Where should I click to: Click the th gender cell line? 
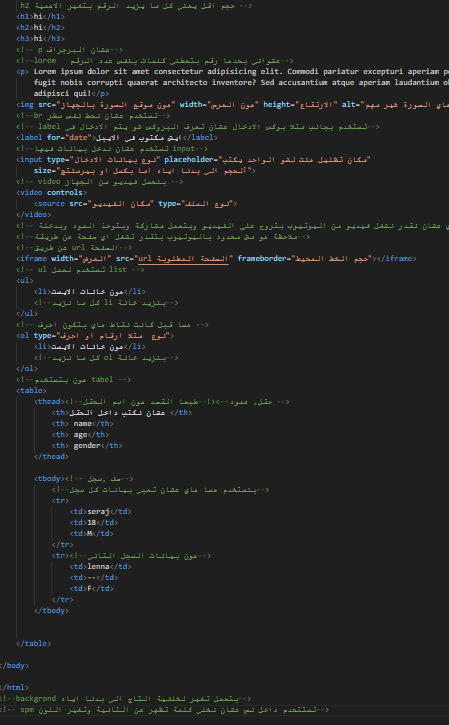click(x=87, y=446)
